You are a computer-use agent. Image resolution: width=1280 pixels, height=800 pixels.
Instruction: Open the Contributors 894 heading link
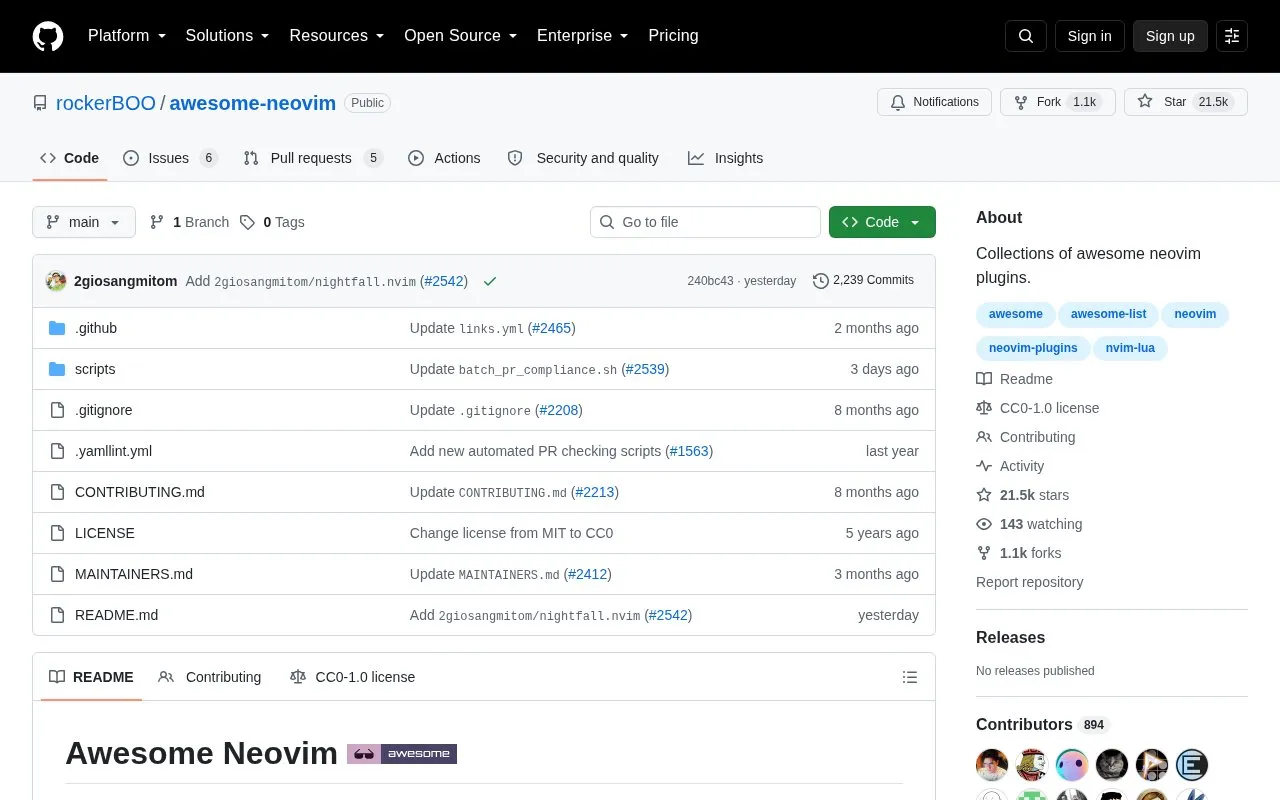click(x=1042, y=724)
